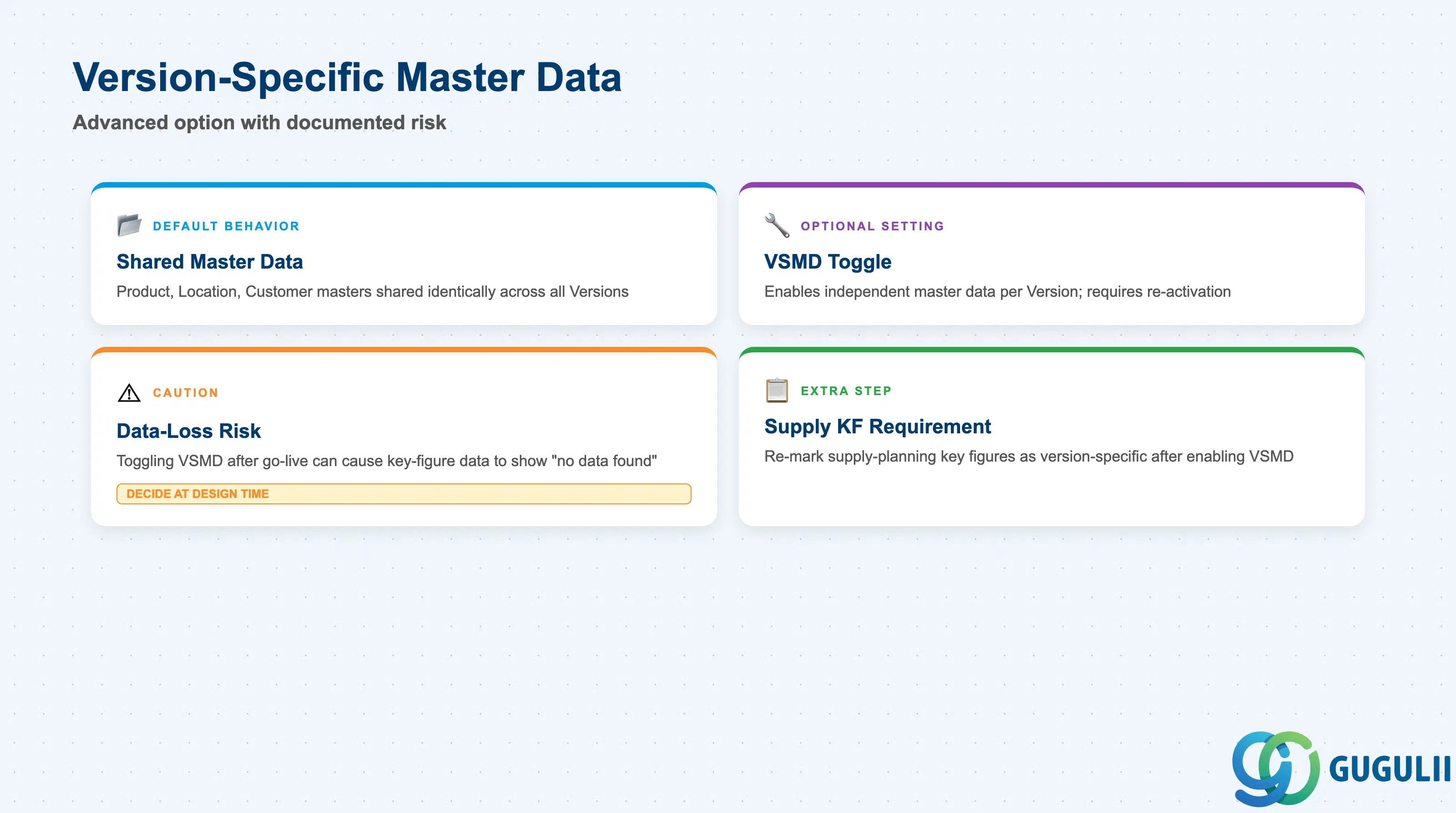The height and width of the screenshot is (813, 1456).
Task: Click the text about re-marking supply-planning key figures
Action: coord(1029,457)
